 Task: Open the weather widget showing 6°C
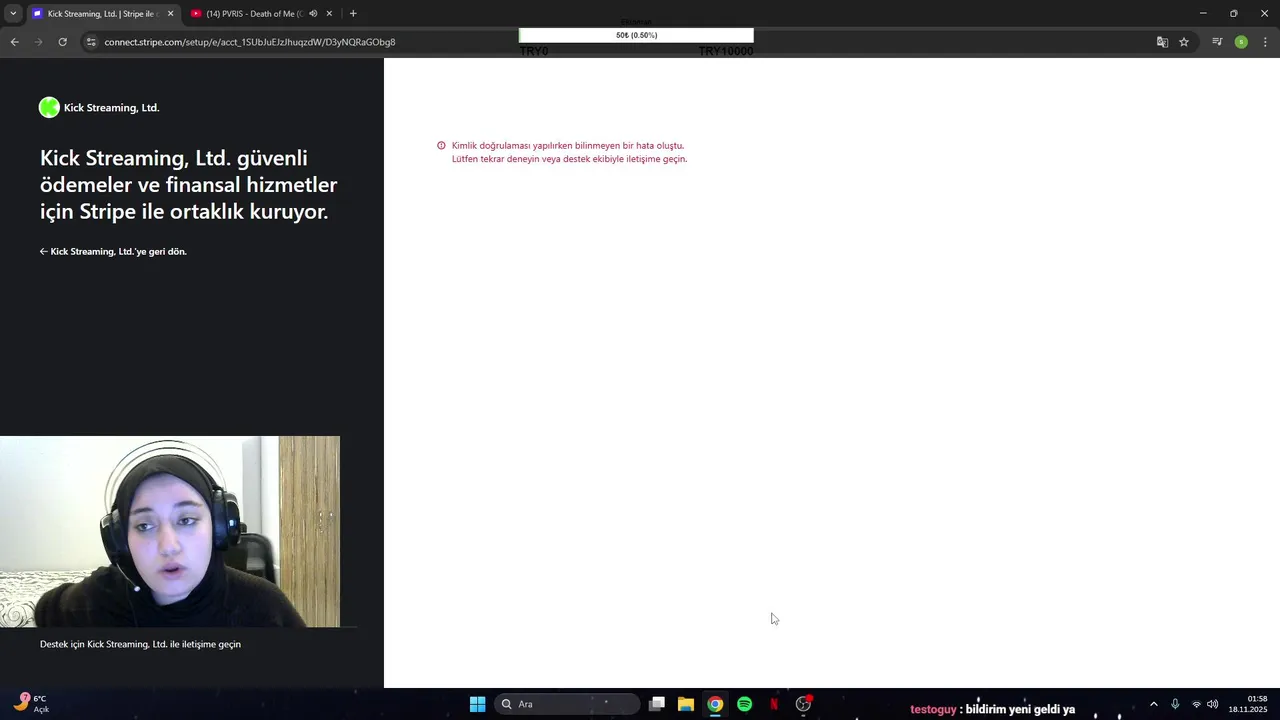click(30, 703)
